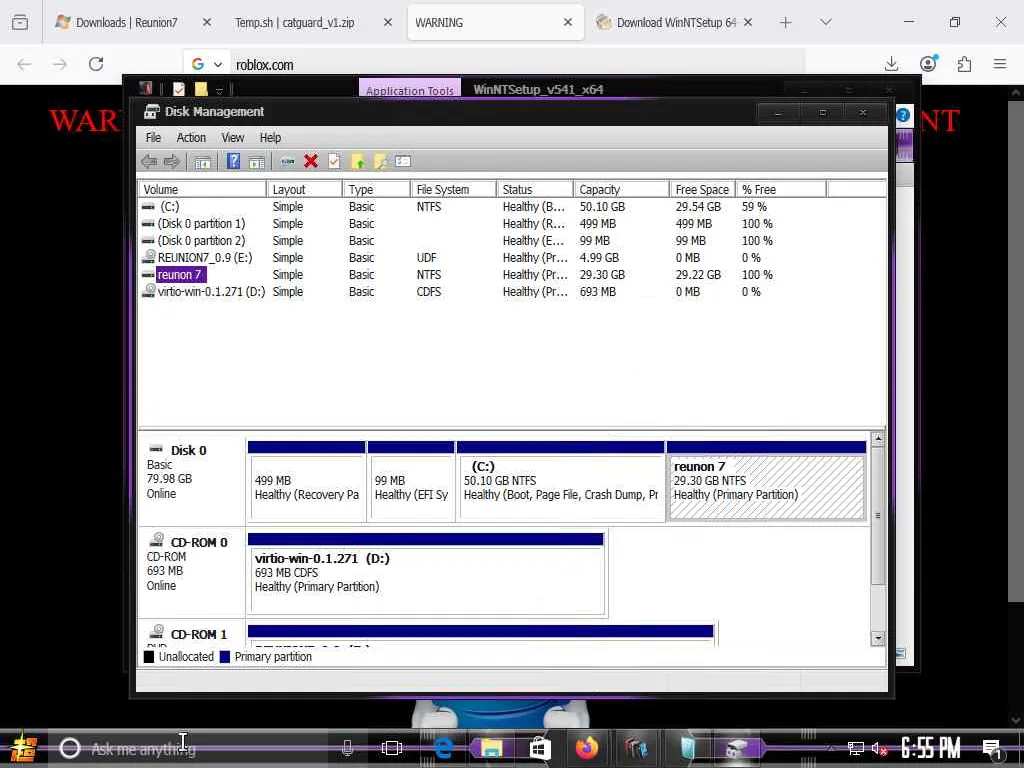Sort by the Capacity column header
This screenshot has width=1024, height=768.
tap(621, 189)
